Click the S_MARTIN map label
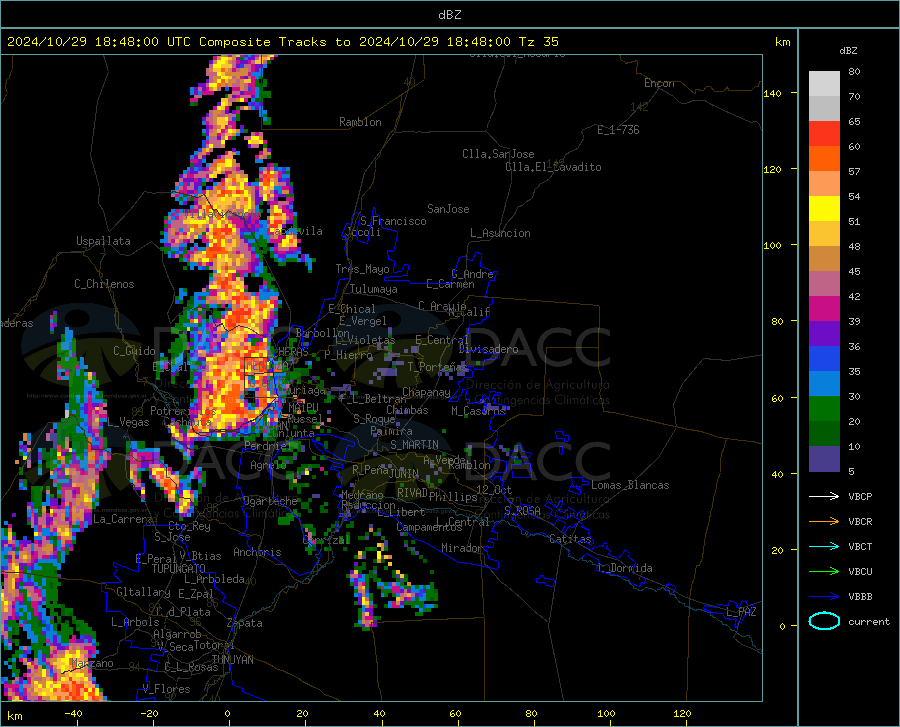Image resolution: width=900 pixels, height=727 pixels. point(414,445)
